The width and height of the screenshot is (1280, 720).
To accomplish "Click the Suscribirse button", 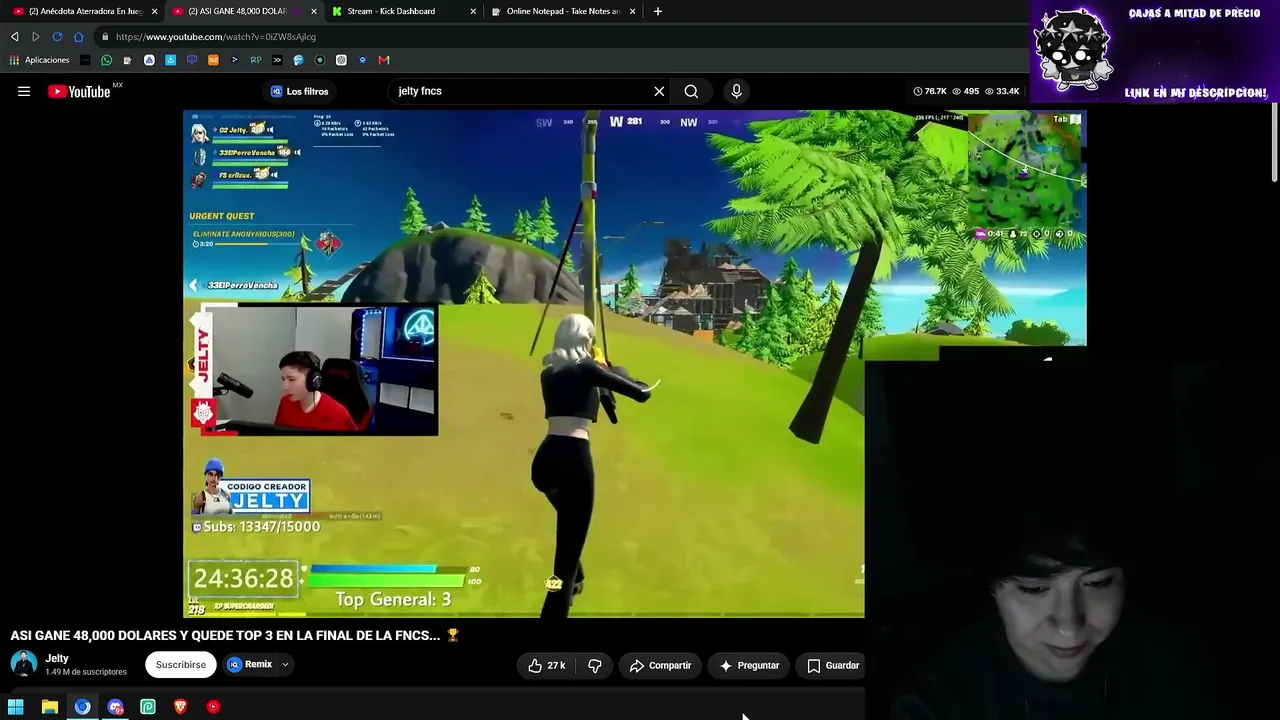I will pos(181,665).
